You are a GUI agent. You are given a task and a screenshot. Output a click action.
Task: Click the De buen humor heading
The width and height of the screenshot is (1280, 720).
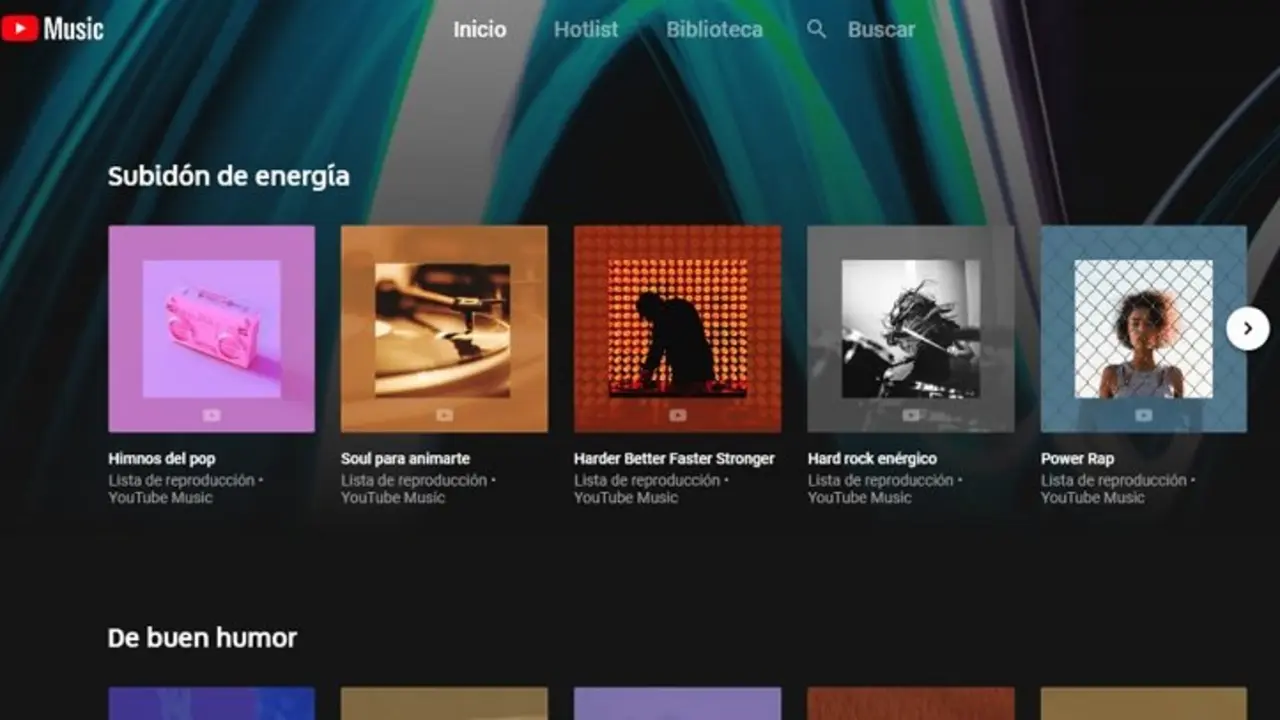pyautogui.click(x=202, y=638)
